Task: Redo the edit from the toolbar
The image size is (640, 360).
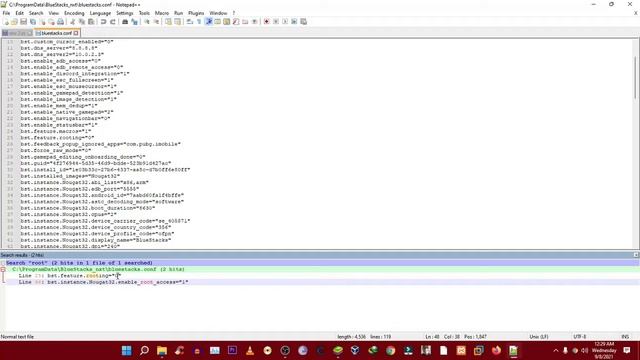Action: tap(113, 22)
